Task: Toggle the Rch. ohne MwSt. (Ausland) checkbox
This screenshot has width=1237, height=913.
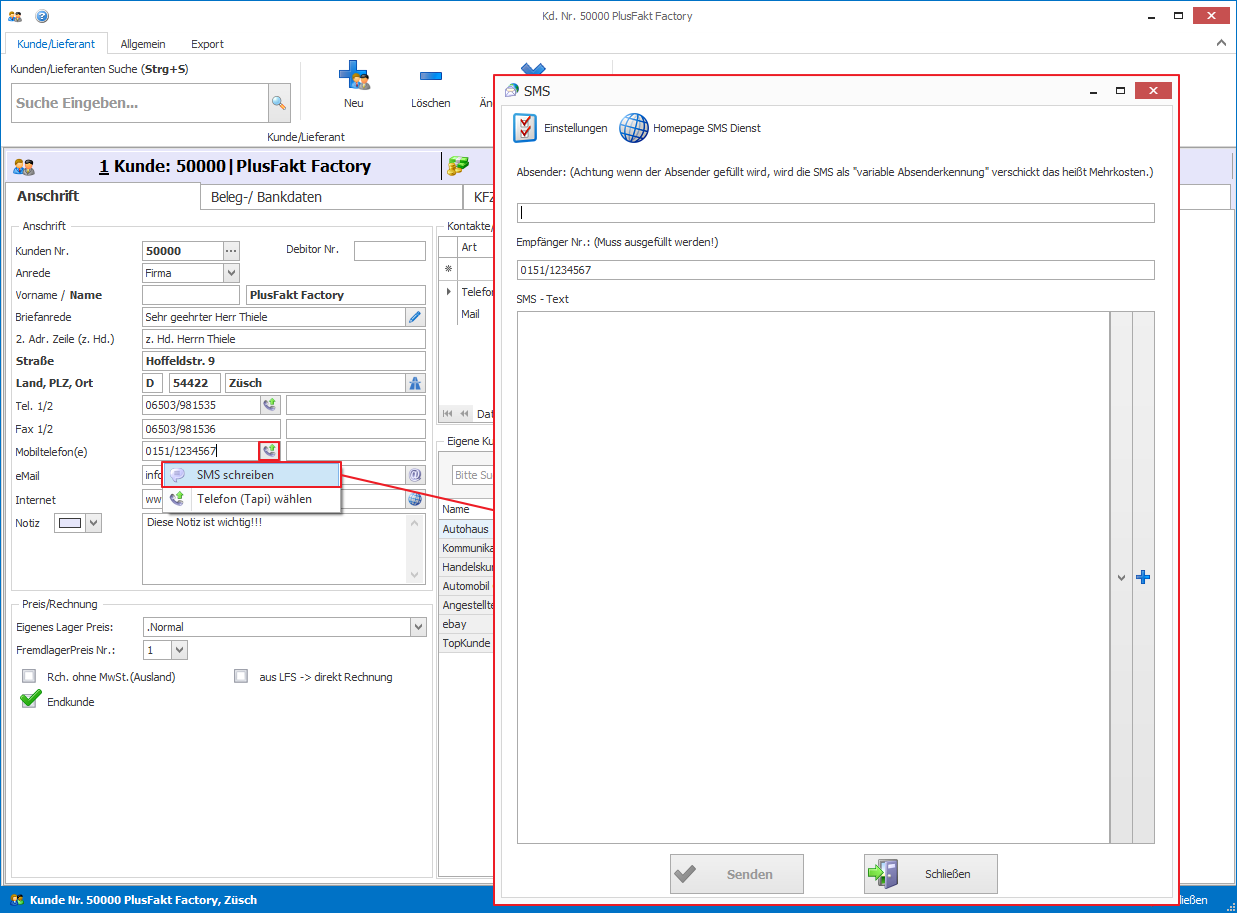Action: [28, 676]
